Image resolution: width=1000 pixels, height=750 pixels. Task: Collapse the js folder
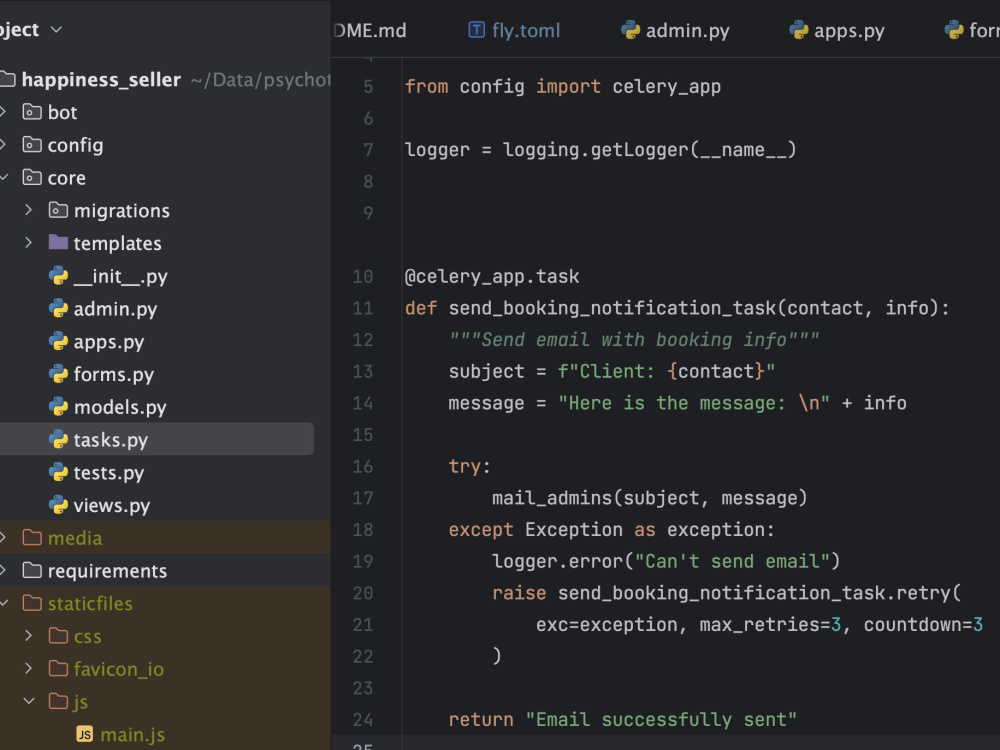click(28, 701)
